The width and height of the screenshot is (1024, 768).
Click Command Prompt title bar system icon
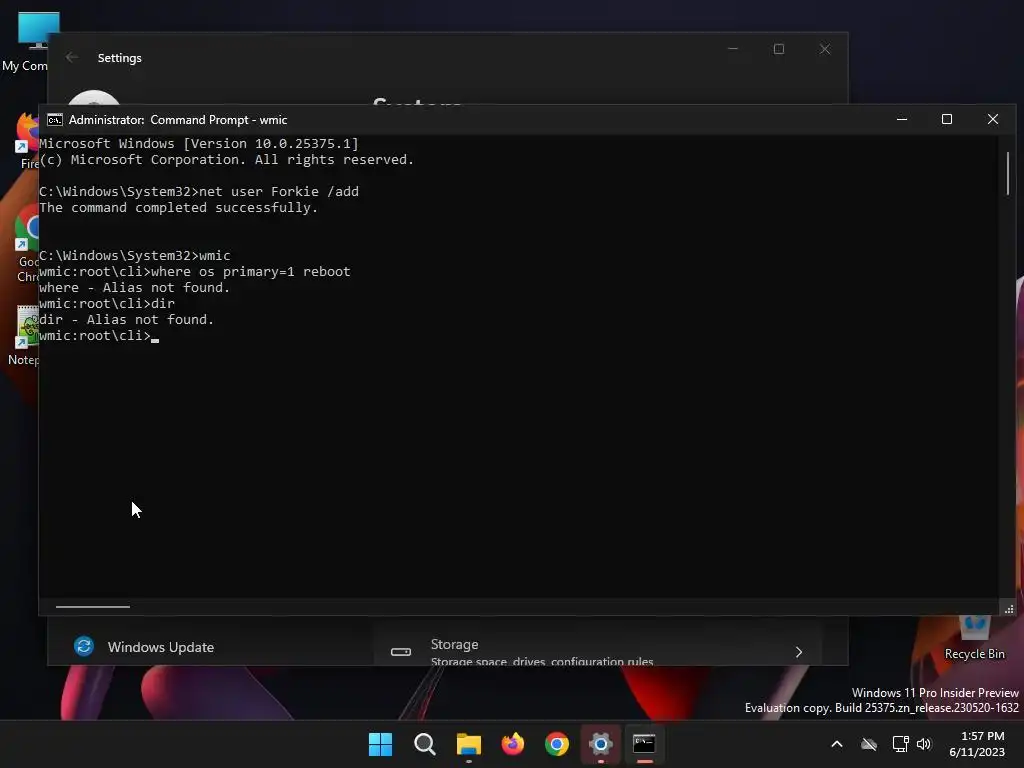click(x=55, y=120)
